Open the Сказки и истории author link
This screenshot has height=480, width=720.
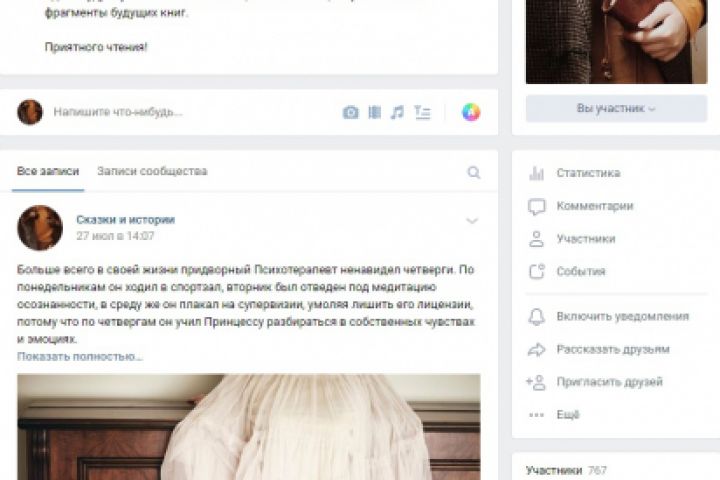point(125,220)
